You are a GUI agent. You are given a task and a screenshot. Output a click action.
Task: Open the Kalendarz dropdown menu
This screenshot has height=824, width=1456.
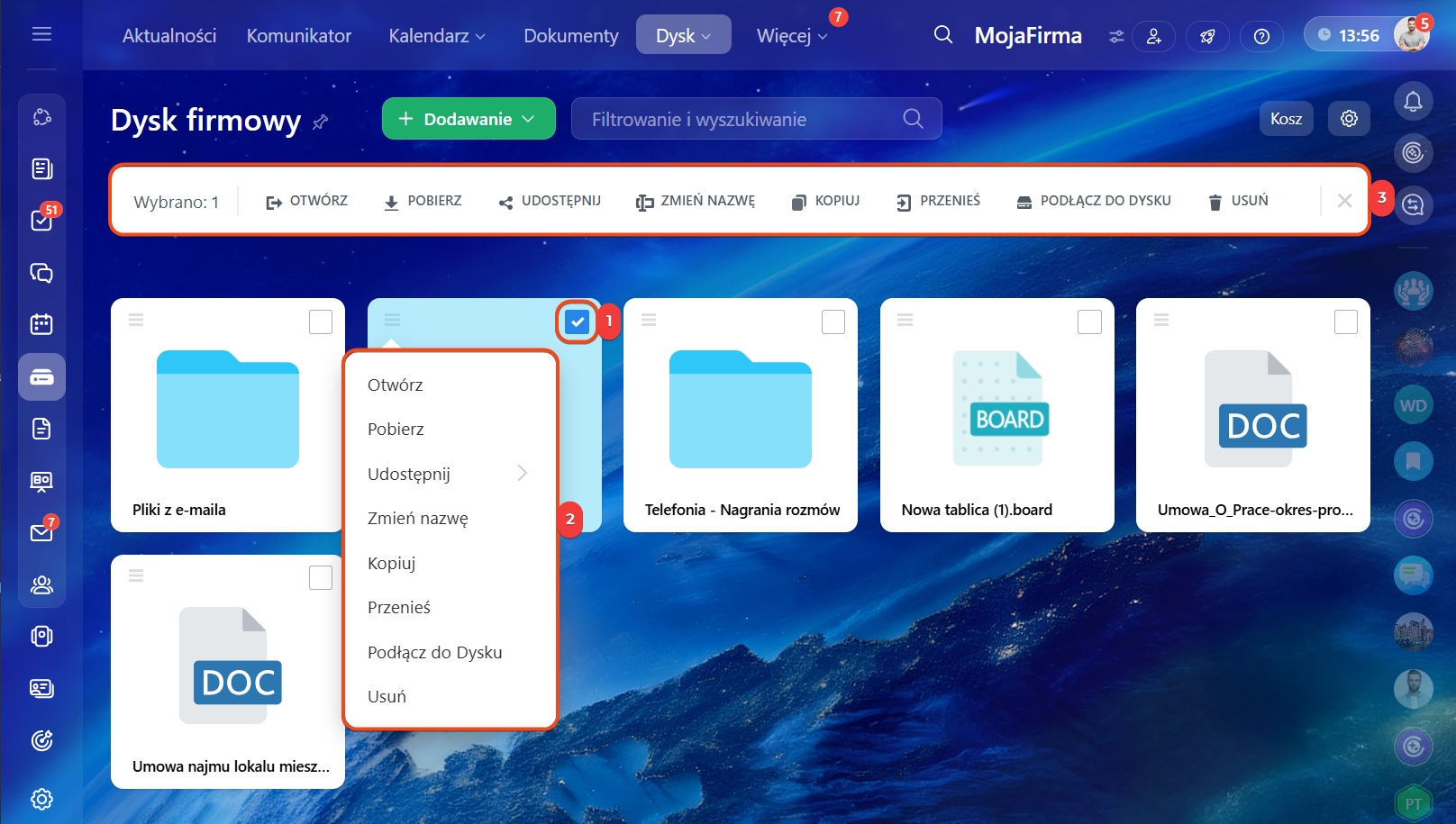(437, 36)
